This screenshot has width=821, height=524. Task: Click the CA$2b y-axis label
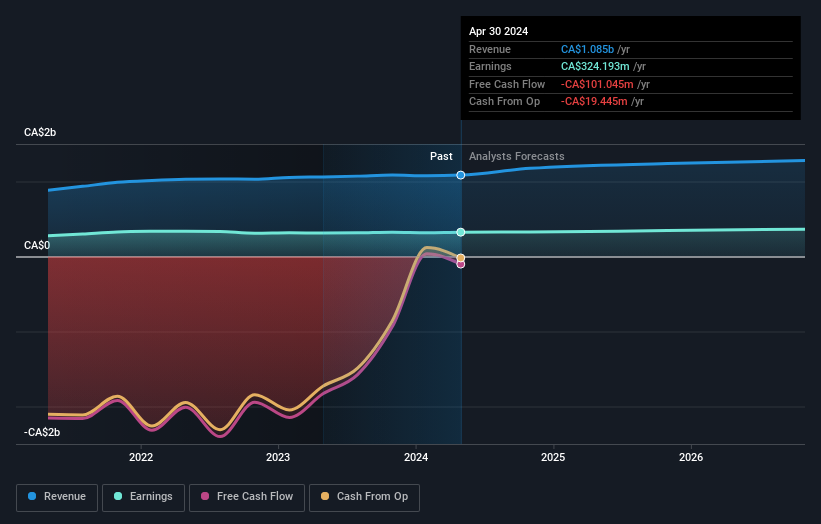[x=40, y=132]
